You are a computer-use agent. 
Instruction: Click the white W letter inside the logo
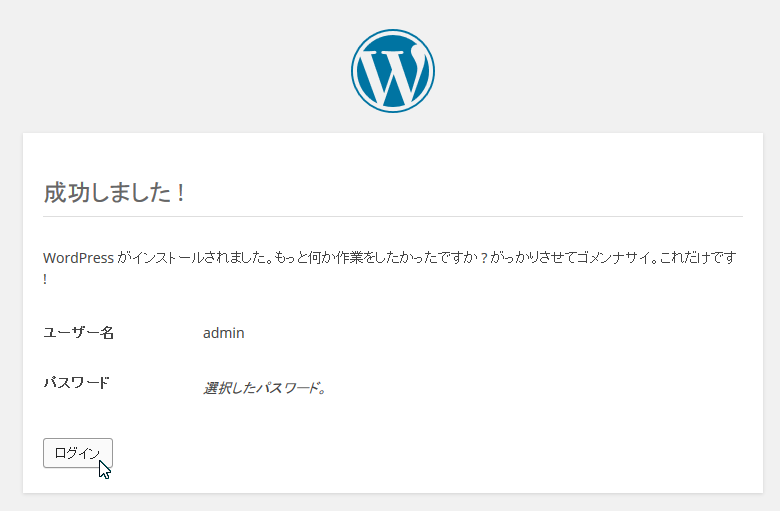pyautogui.click(x=392, y=72)
